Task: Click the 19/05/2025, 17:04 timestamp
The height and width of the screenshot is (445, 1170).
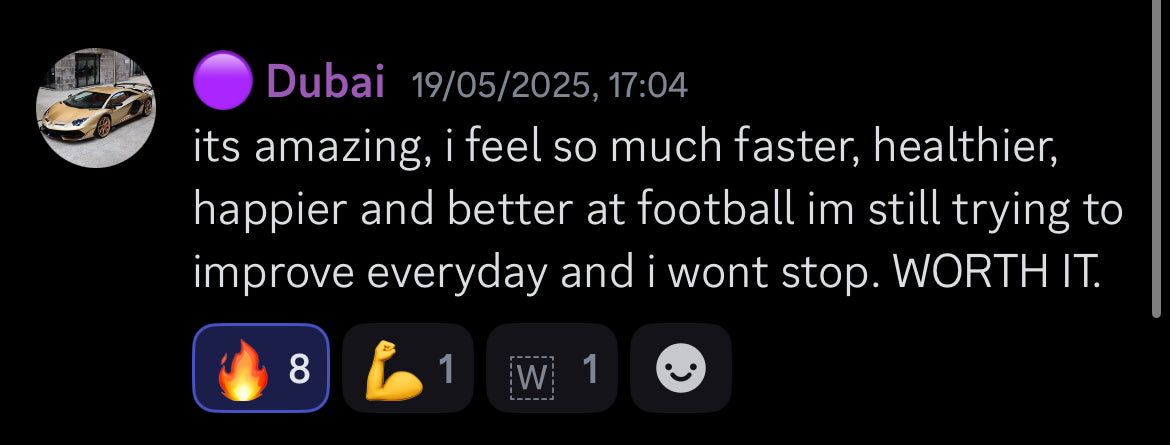Action: [549, 85]
